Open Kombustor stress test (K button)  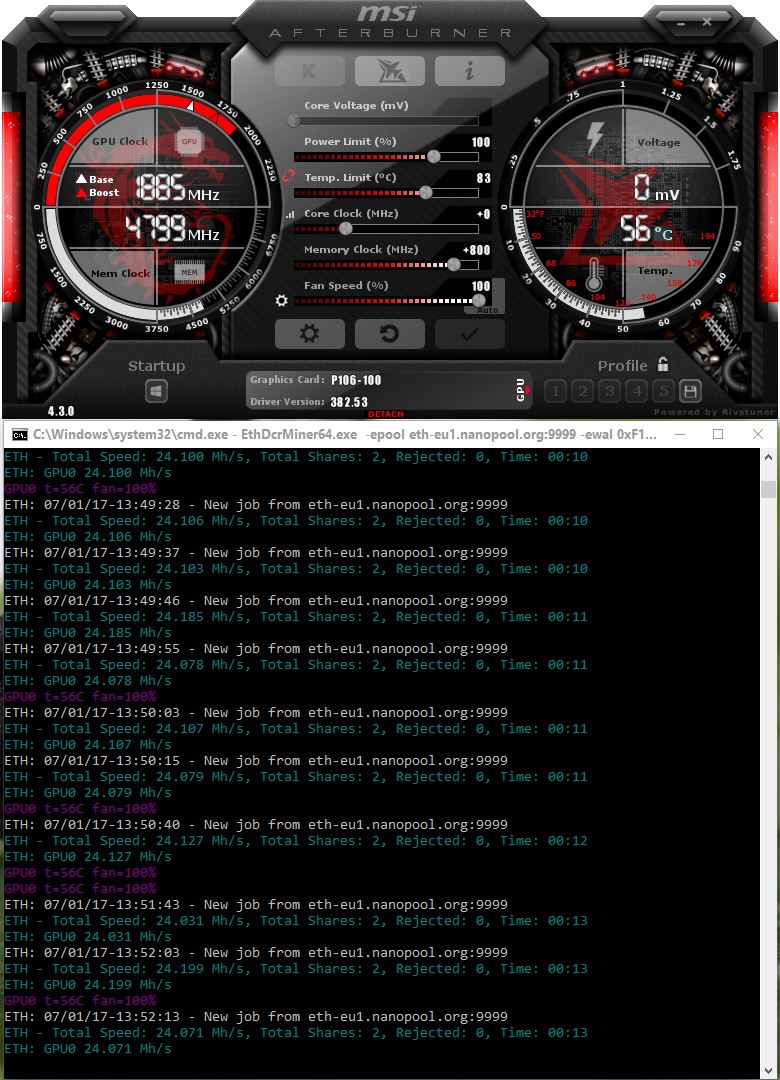pos(309,70)
